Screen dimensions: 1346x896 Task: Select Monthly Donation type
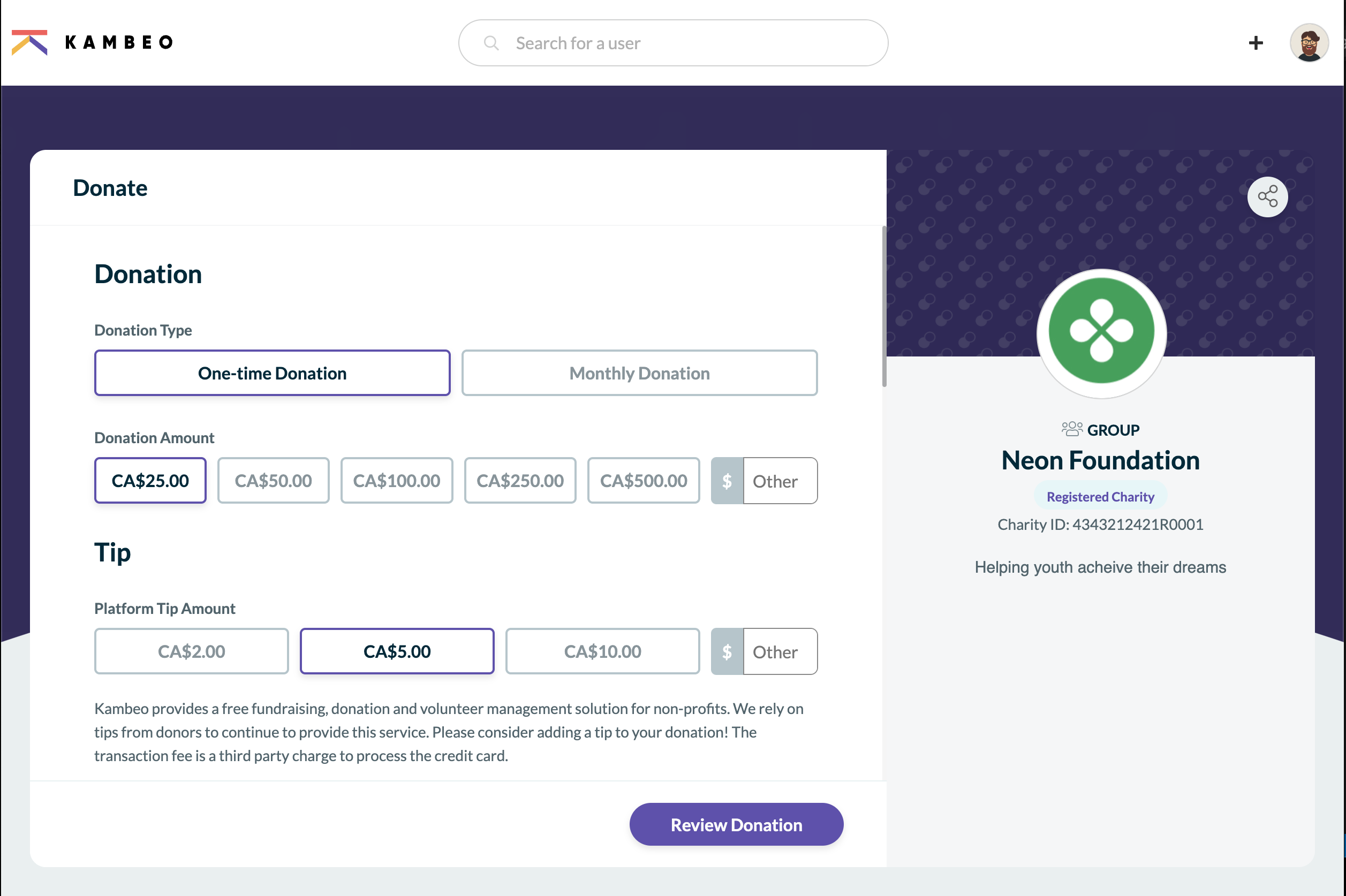(639, 373)
